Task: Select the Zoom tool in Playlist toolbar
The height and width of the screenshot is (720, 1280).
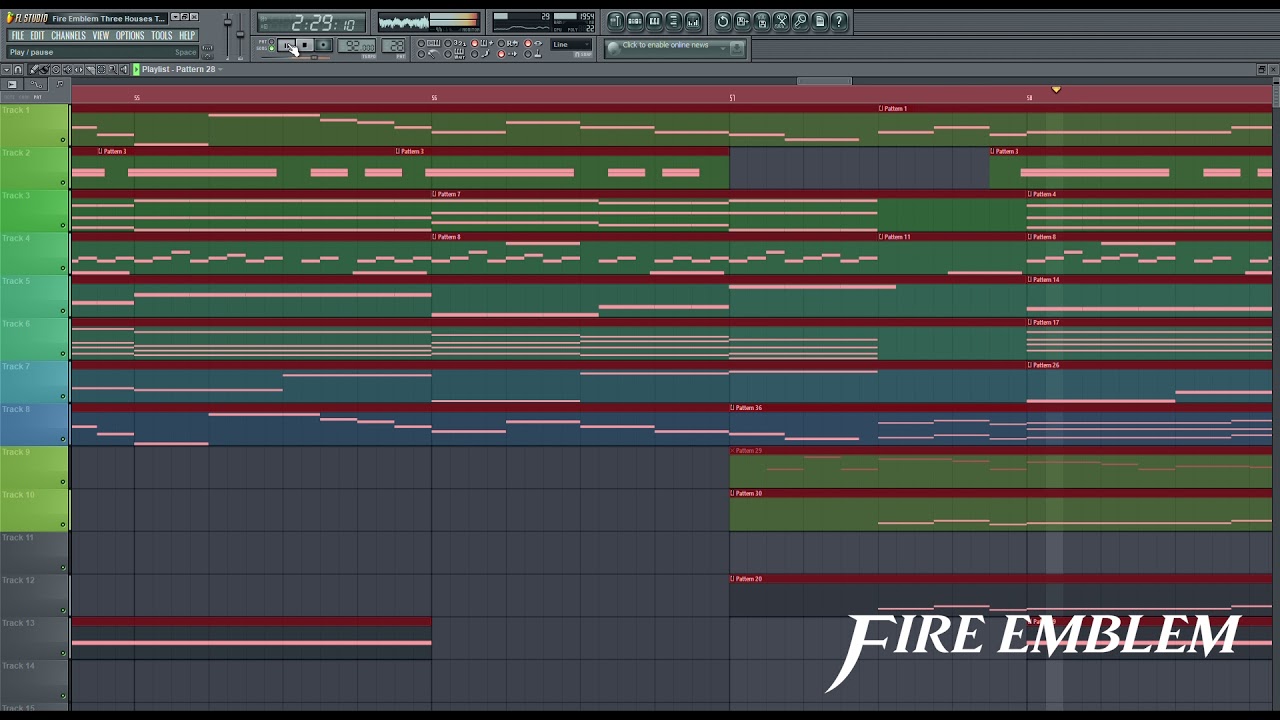Action: (112, 69)
